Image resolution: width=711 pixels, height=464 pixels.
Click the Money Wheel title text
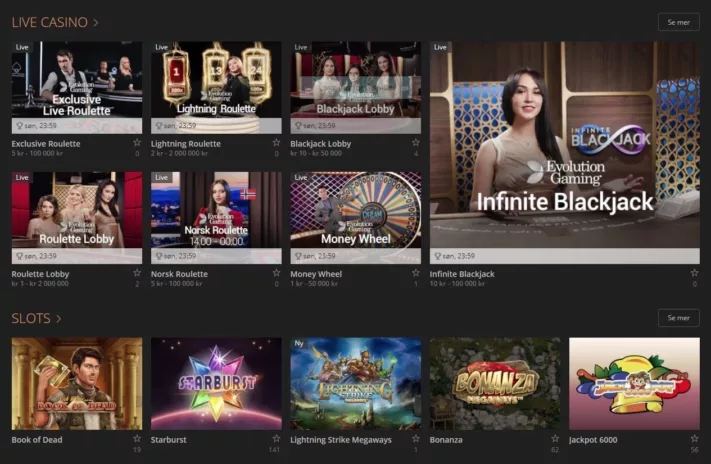pos(316,274)
